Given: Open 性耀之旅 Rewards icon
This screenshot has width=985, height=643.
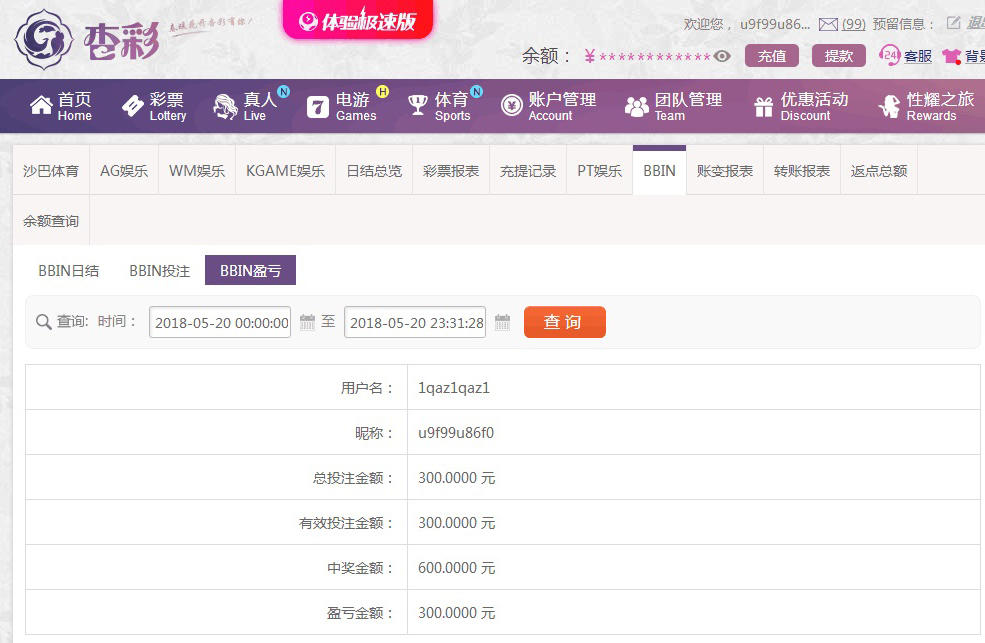Looking at the screenshot, I should tap(890, 106).
